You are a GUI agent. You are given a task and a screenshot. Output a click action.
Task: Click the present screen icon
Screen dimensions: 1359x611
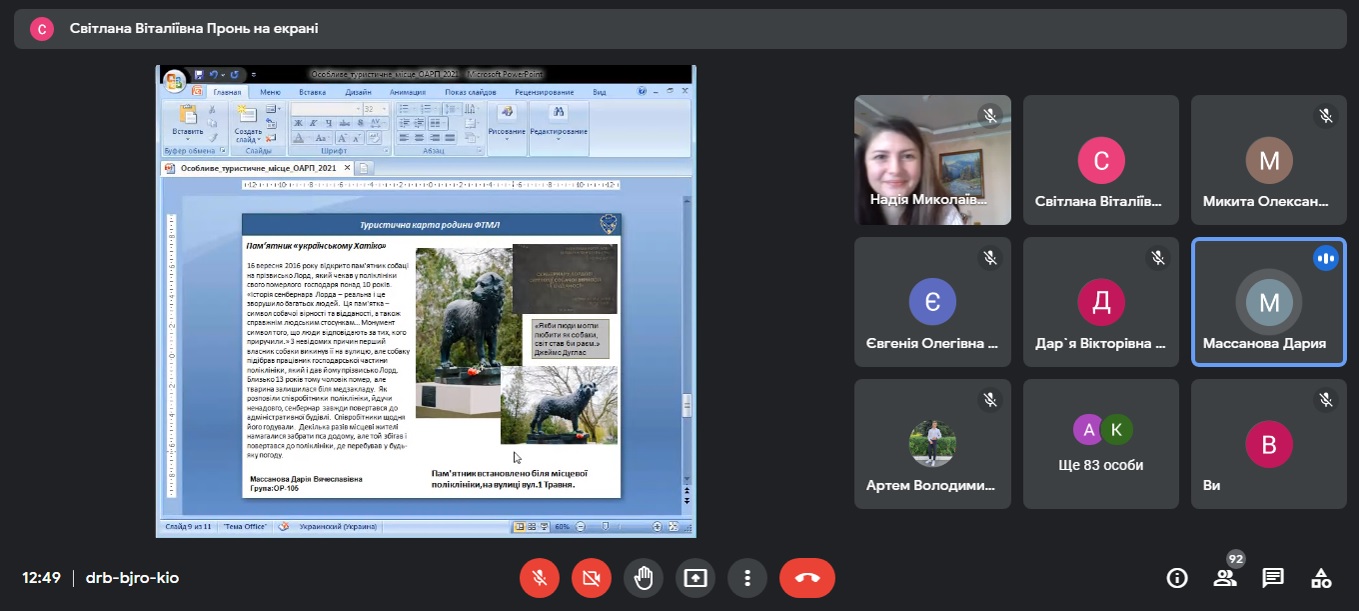coord(695,578)
